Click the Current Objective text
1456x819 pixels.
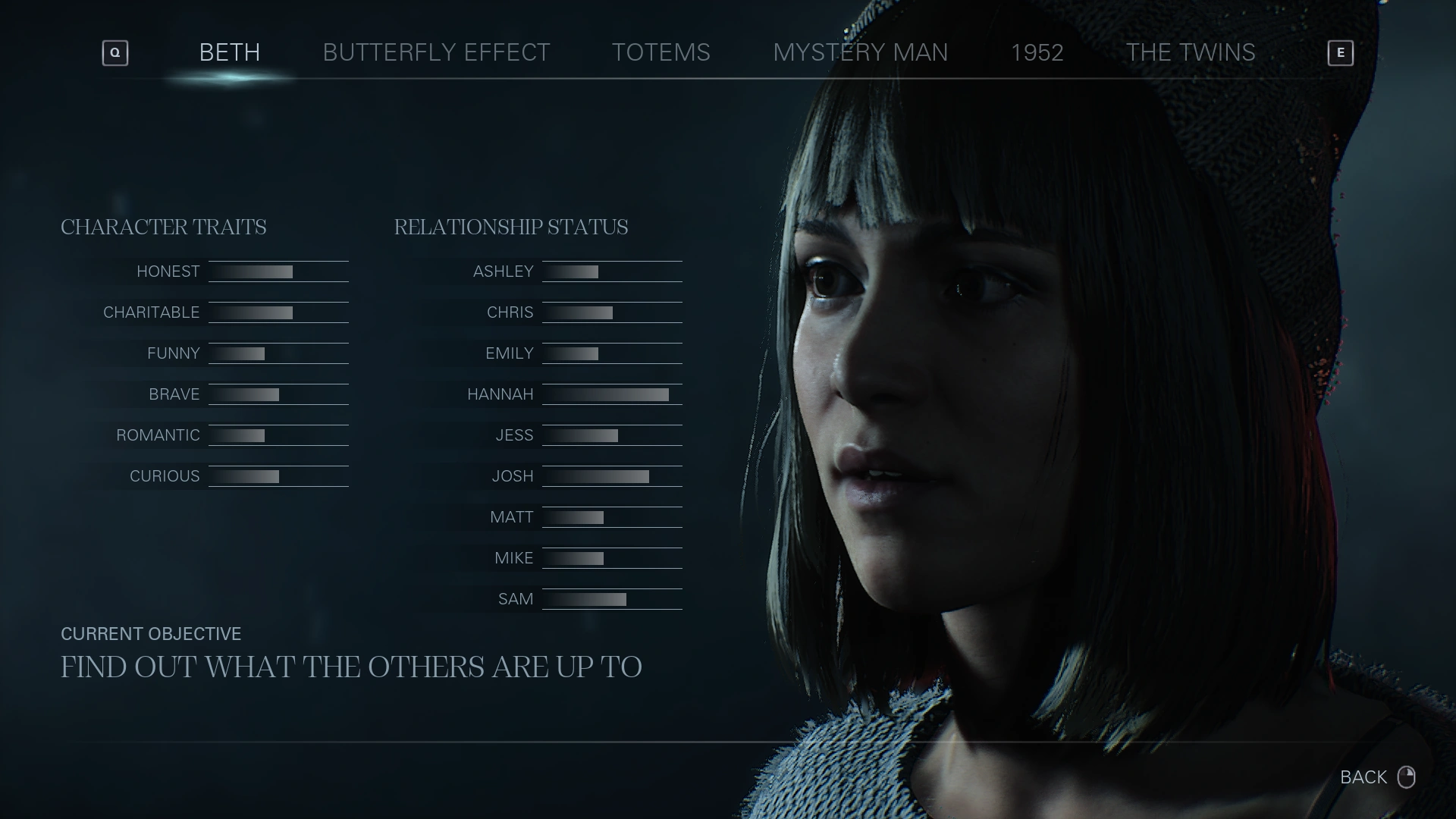click(351, 667)
